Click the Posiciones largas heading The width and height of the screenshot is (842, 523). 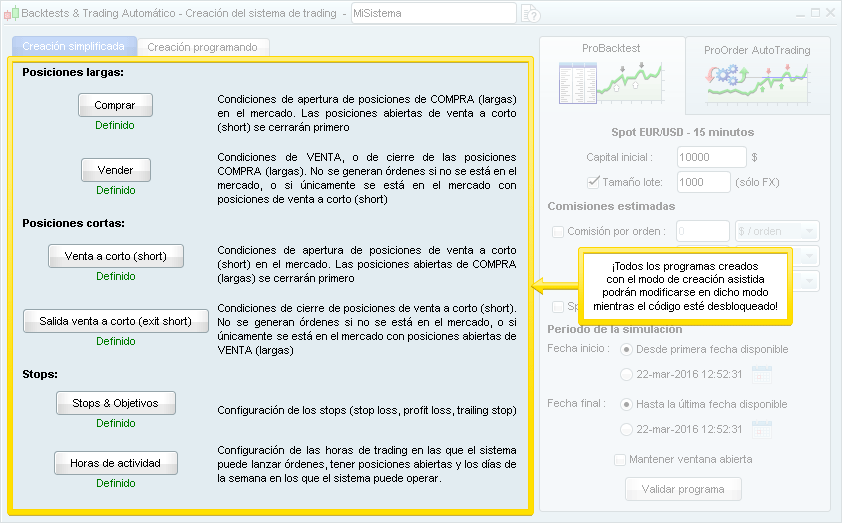[x=73, y=72]
